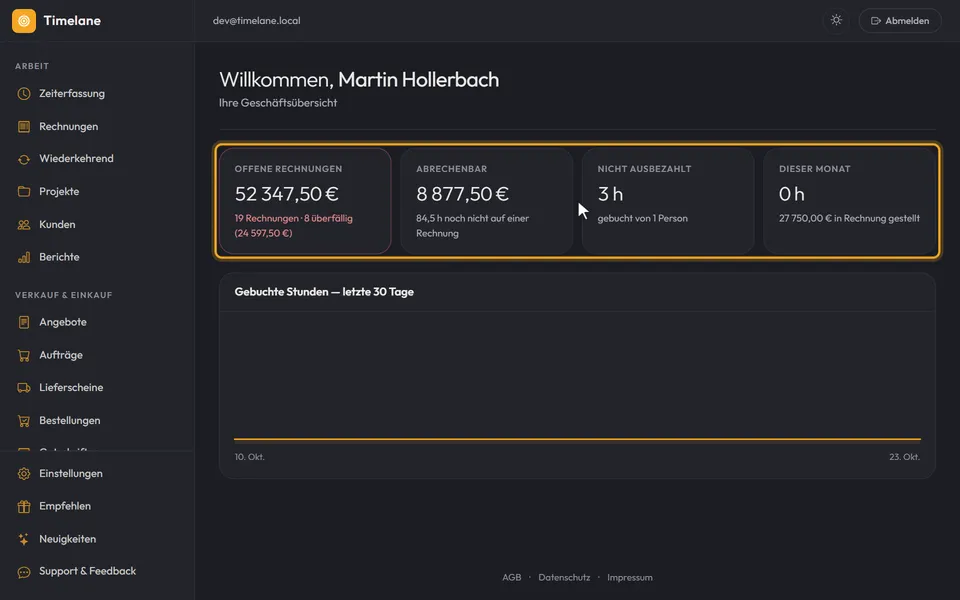Screen dimensions: 960x600
Task: Open the Datenschutz footer link
Action: [x=564, y=577]
